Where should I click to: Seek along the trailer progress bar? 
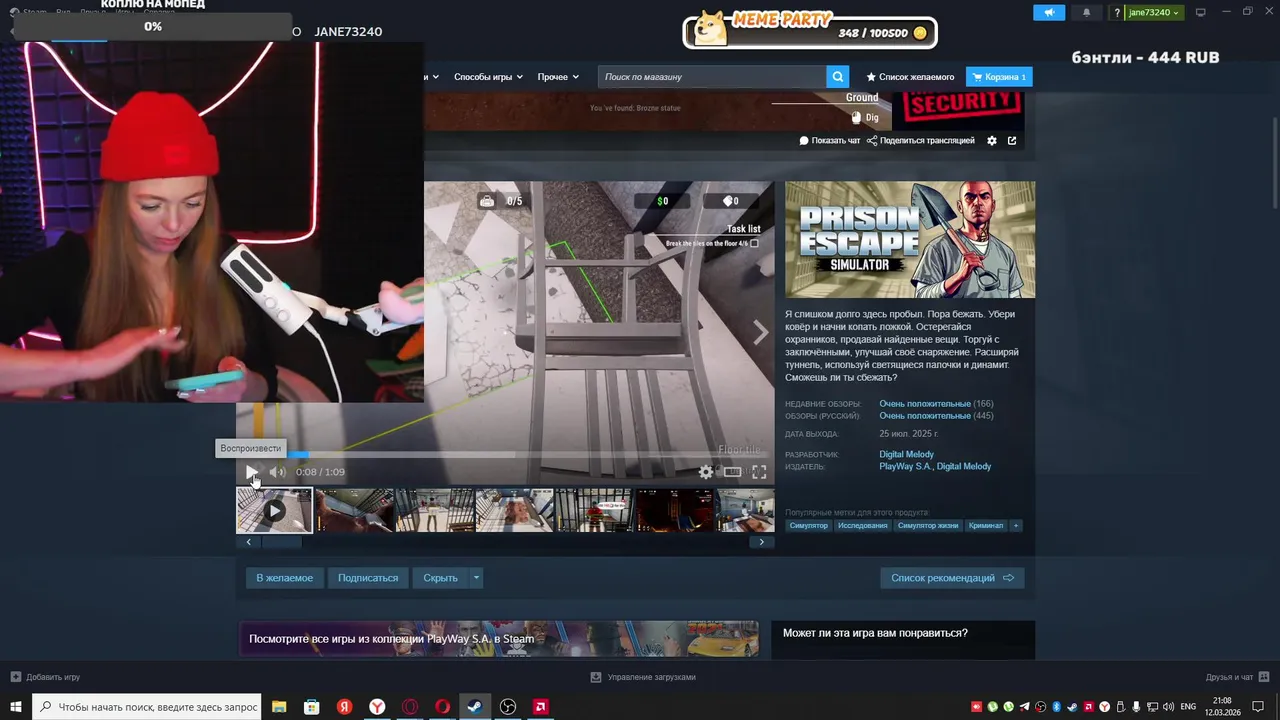pyautogui.click(x=505, y=454)
